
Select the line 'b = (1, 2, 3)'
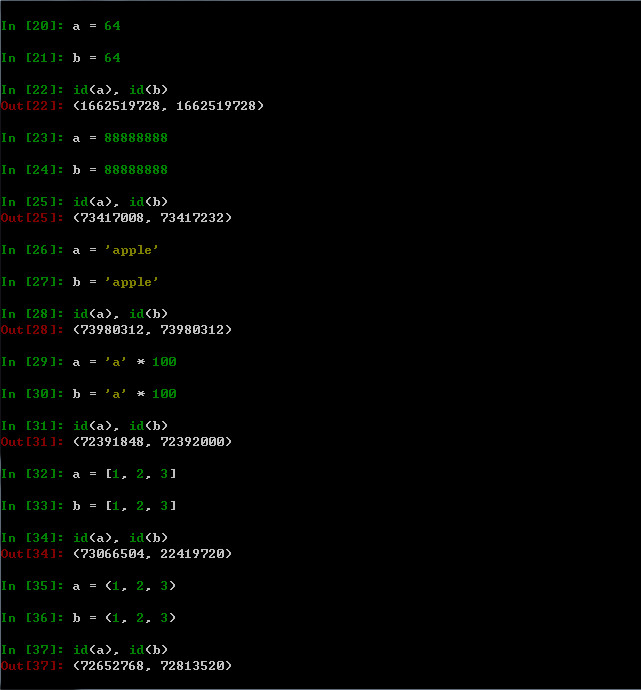coord(125,618)
